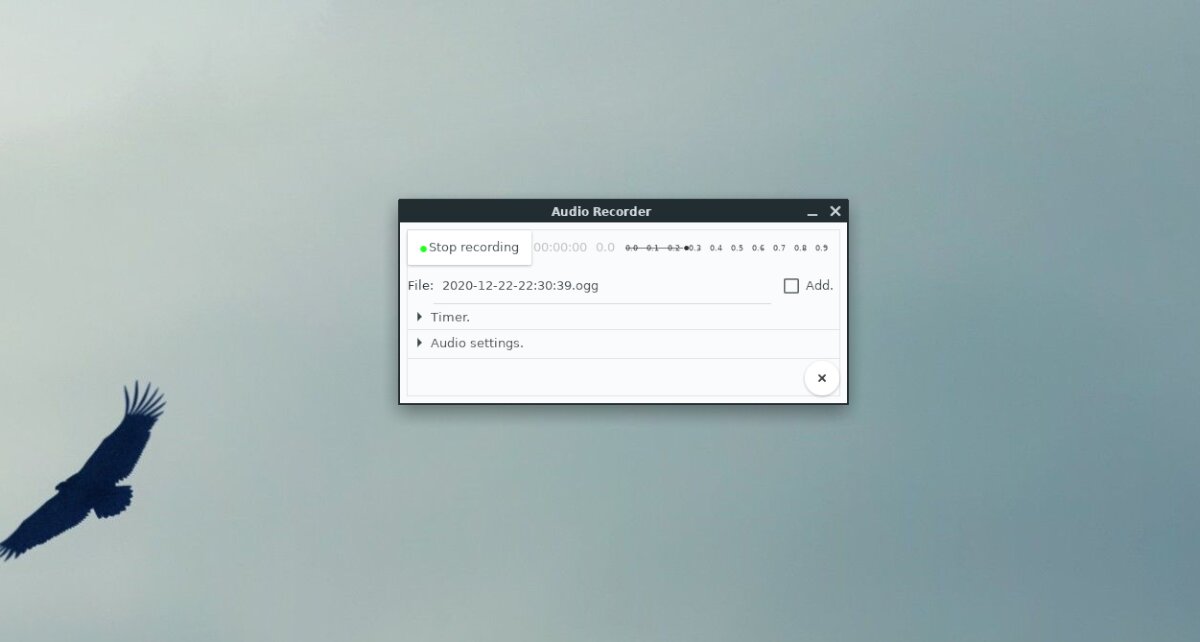Move the level marker to 0.9

pyautogui.click(x=822, y=247)
